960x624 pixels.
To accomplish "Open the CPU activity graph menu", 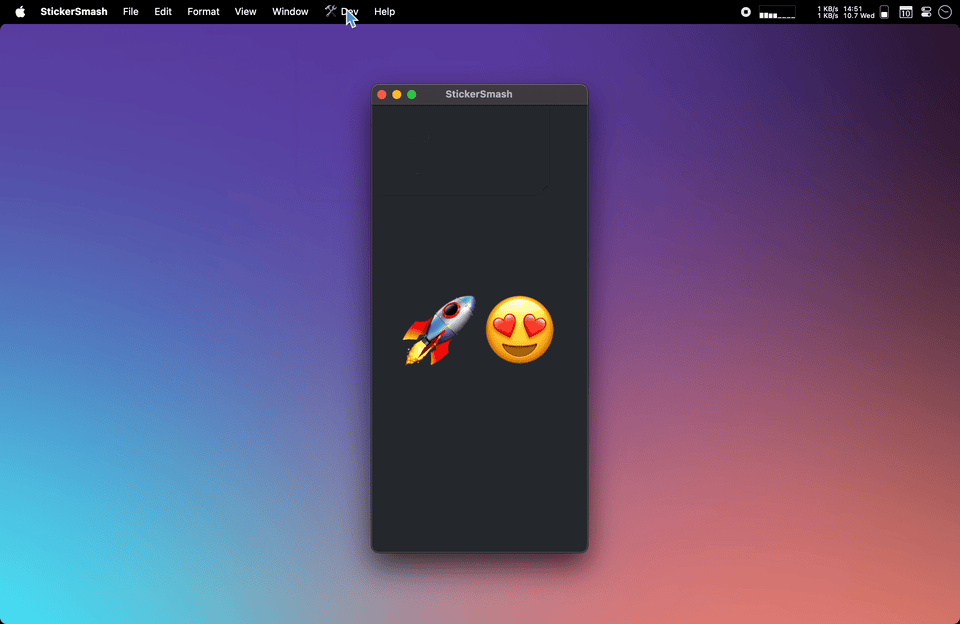I will click(x=778, y=12).
